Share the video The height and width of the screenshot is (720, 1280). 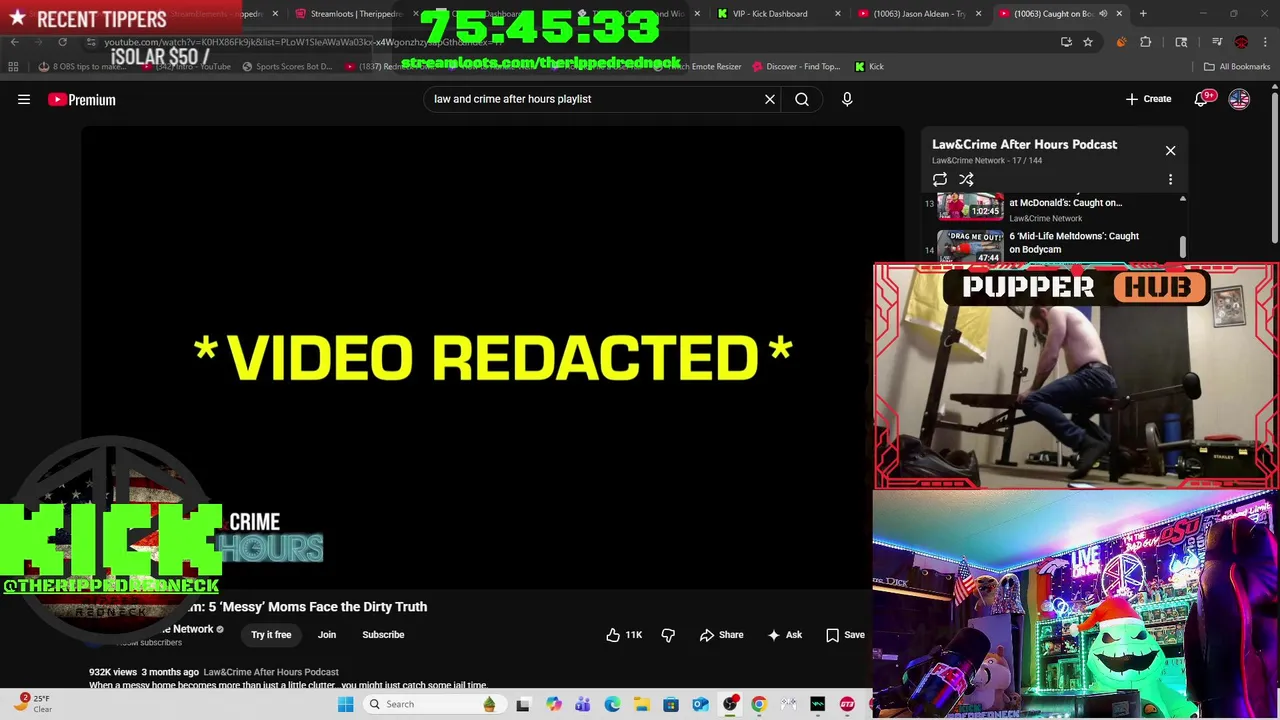click(x=721, y=635)
